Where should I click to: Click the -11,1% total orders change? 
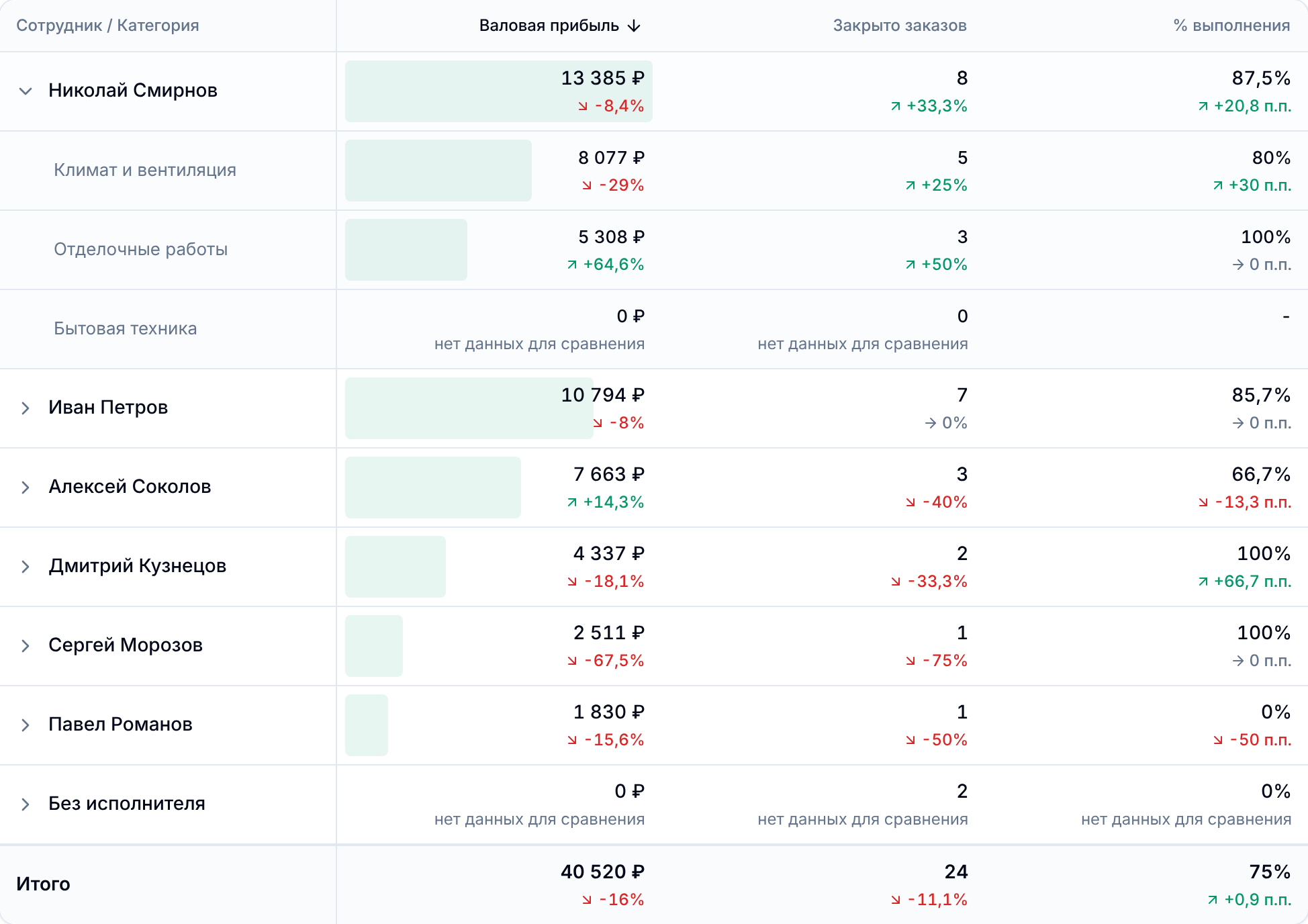coord(929,900)
